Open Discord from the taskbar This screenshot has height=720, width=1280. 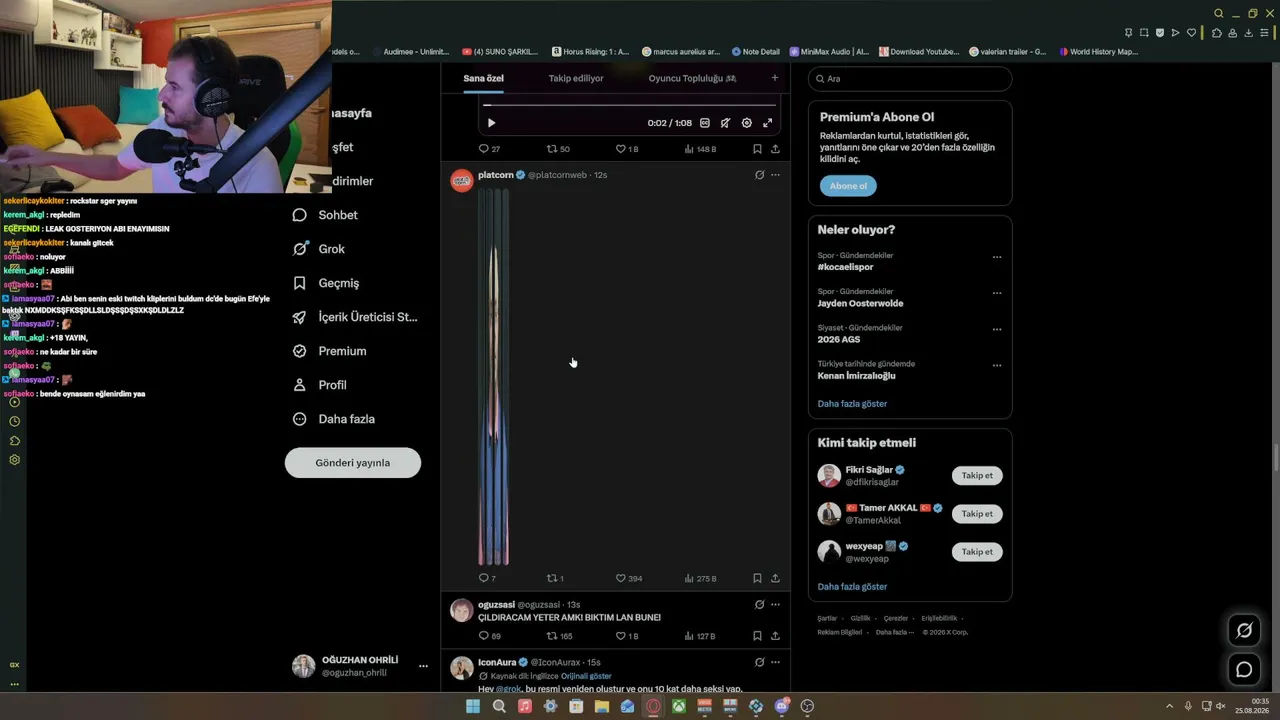(x=782, y=706)
